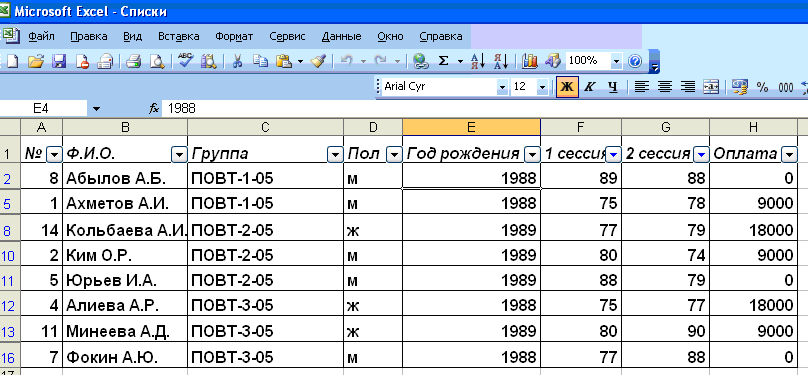Sort ascending with the A-Я icon
The image size is (808, 375).
click(478, 61)
